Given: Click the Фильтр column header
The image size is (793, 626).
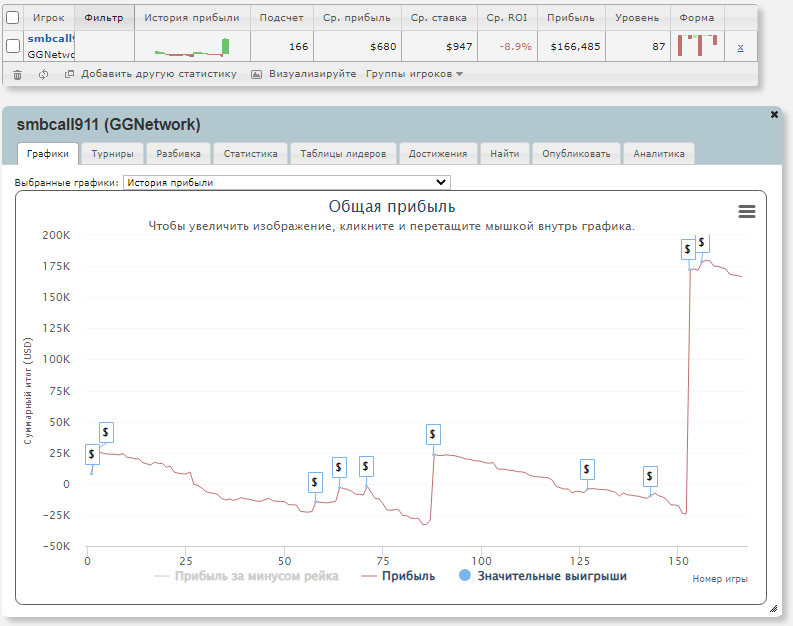Looking at the screenshot, I should (x=104, y=18).
